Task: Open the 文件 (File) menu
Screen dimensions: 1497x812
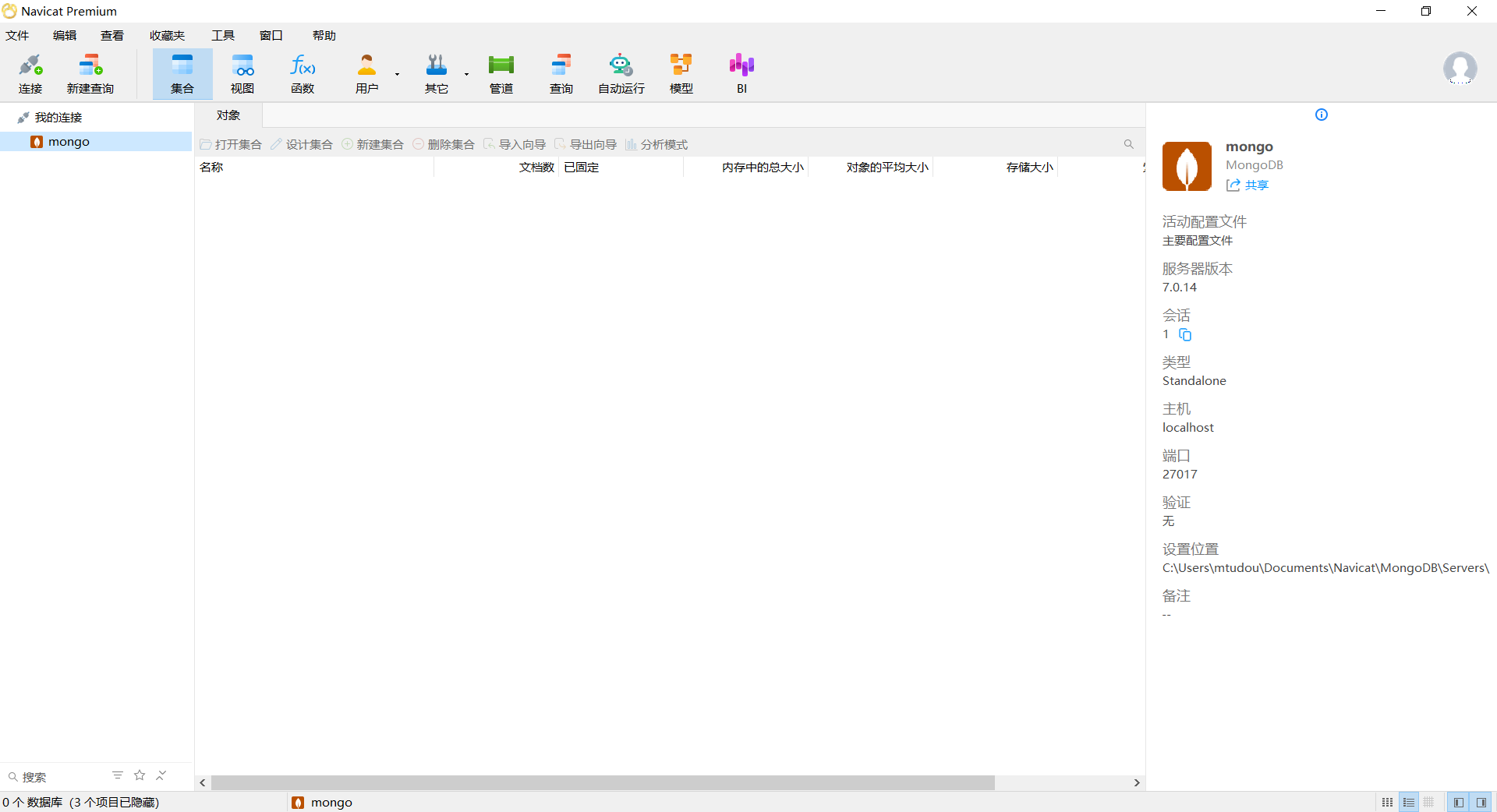Action: 17,36
